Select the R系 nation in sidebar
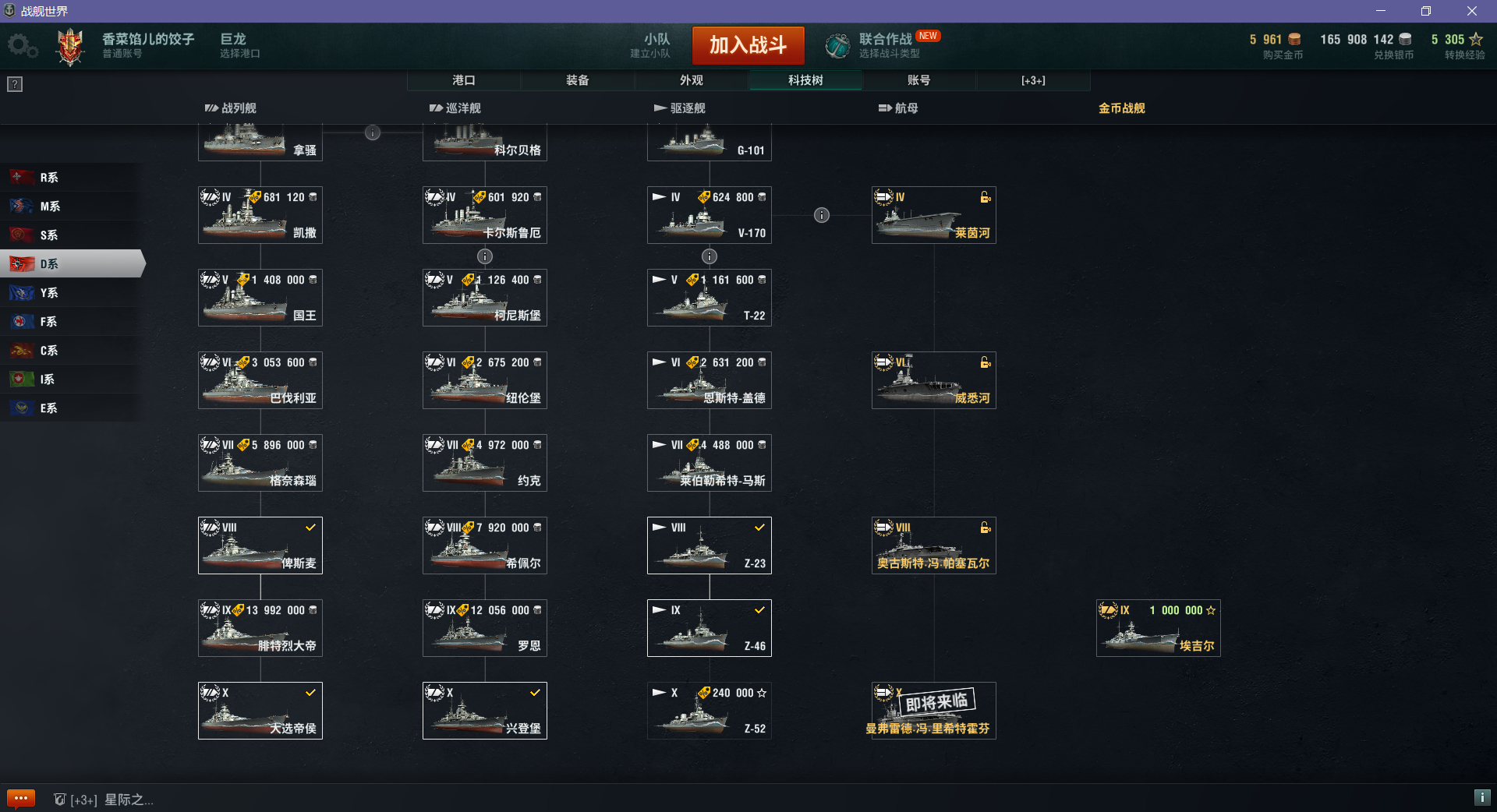1497x812 pixels. 71,177
